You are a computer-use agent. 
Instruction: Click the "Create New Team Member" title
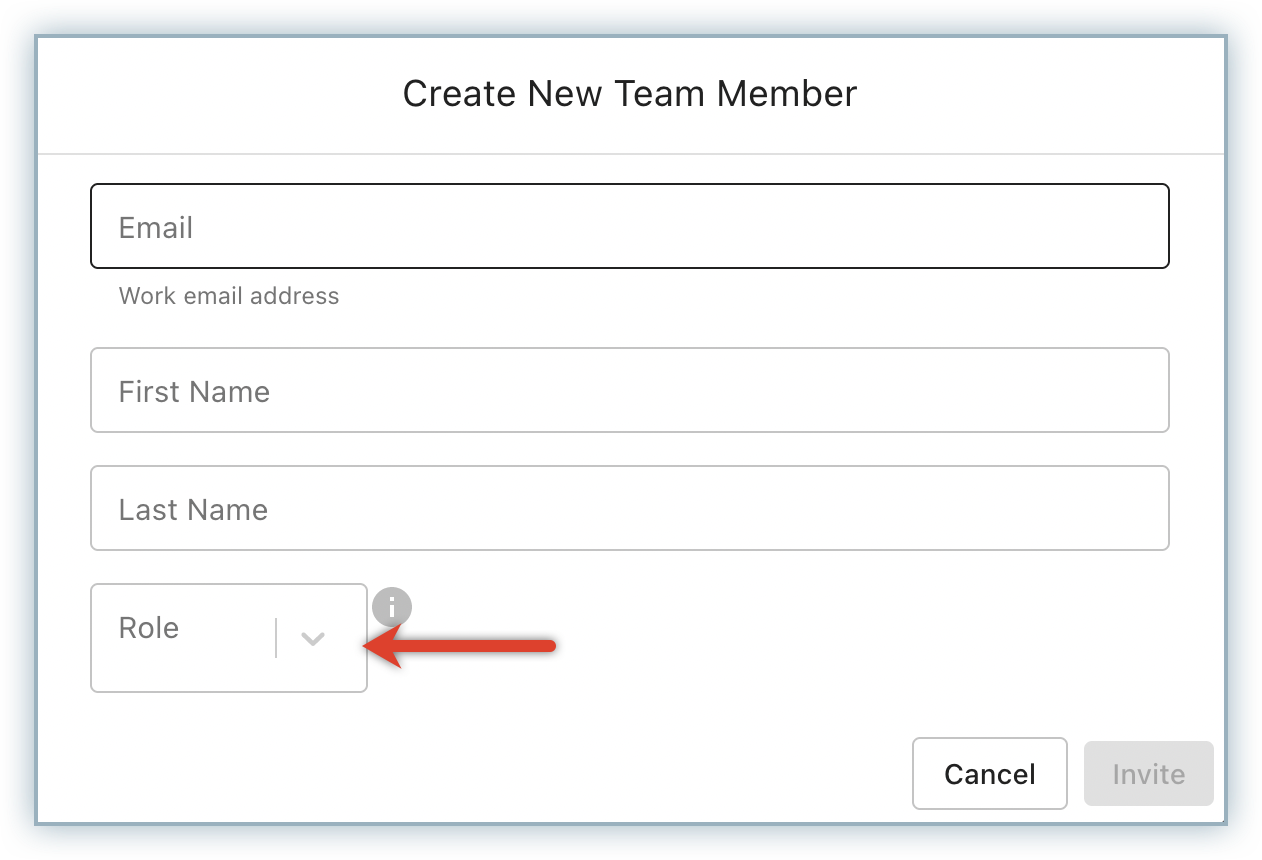[630, 94]
